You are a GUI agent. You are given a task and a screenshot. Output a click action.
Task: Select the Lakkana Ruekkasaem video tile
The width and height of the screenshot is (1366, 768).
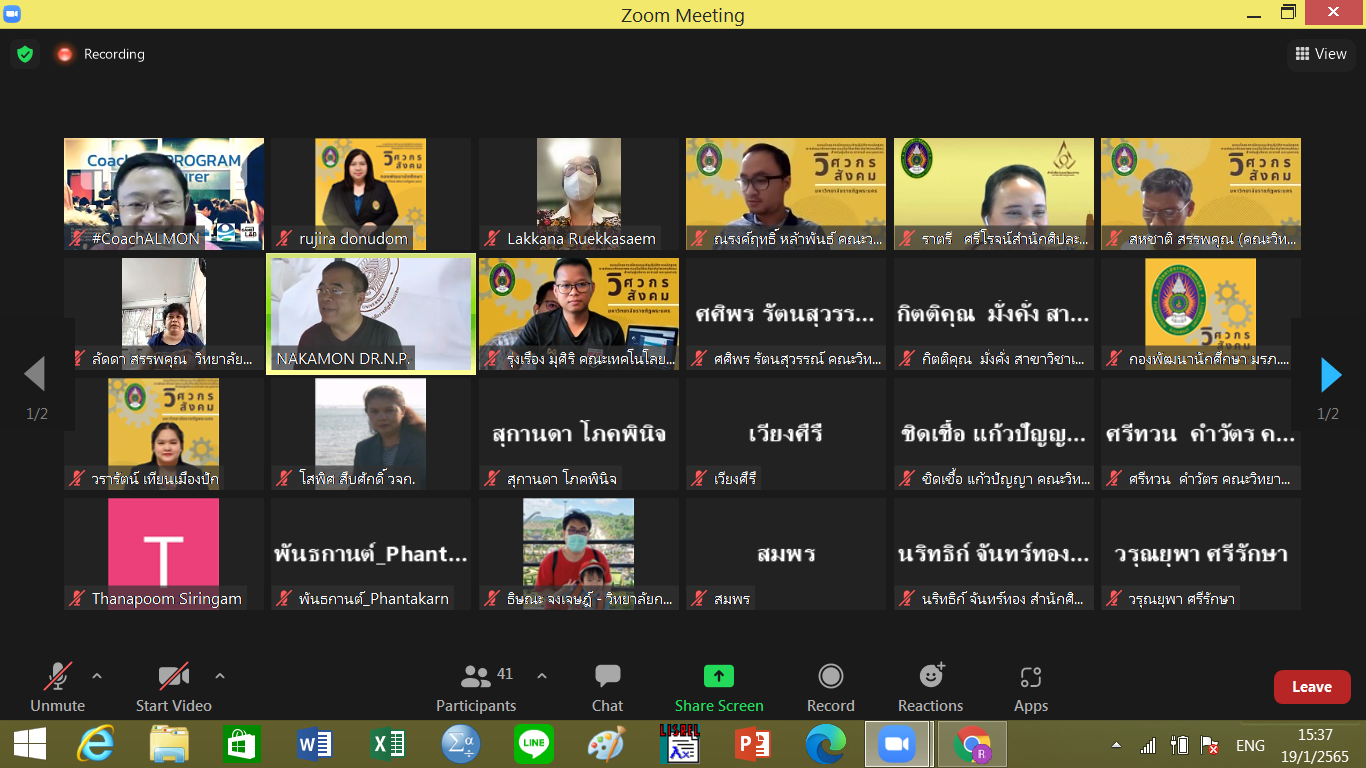(579, 194)
